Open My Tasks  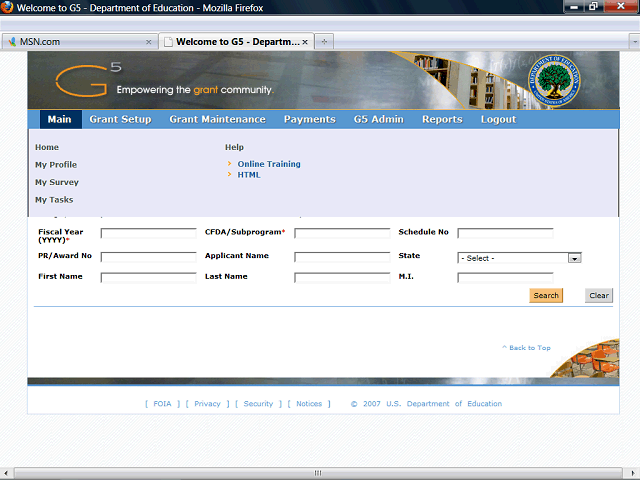54,200
